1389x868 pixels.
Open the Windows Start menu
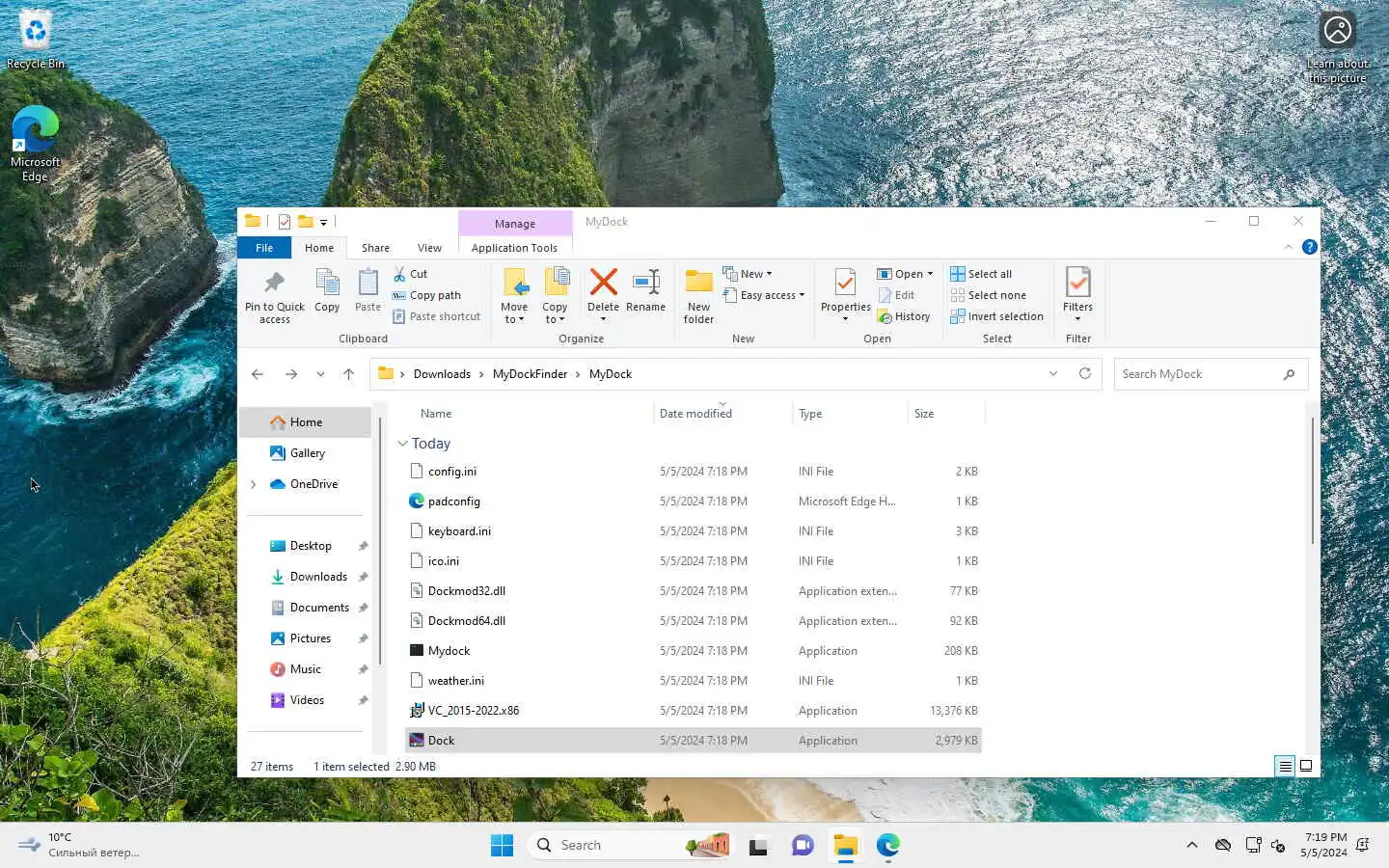(502, 845)
